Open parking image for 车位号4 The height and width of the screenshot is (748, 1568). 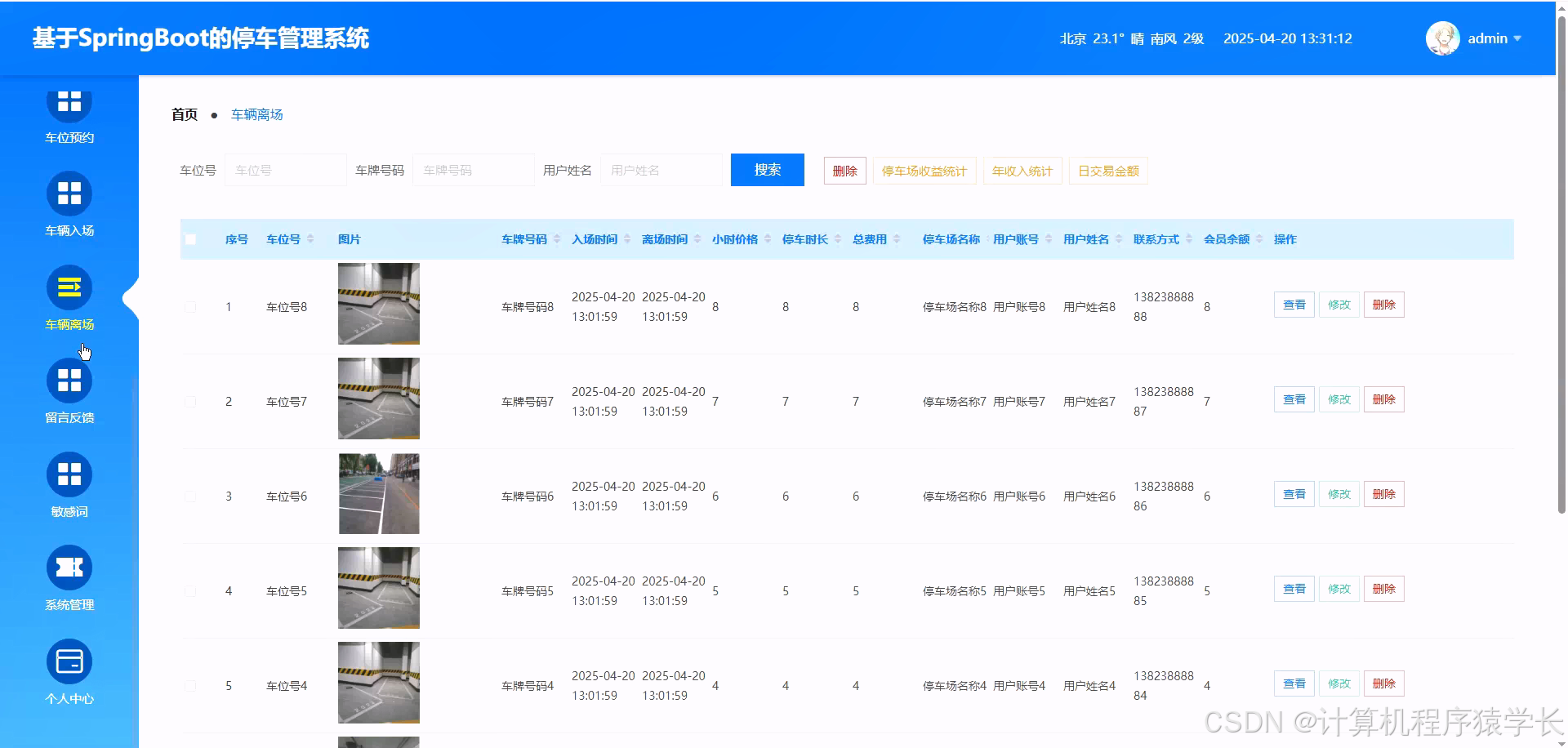pyautogui.click(x=379, y=683)
